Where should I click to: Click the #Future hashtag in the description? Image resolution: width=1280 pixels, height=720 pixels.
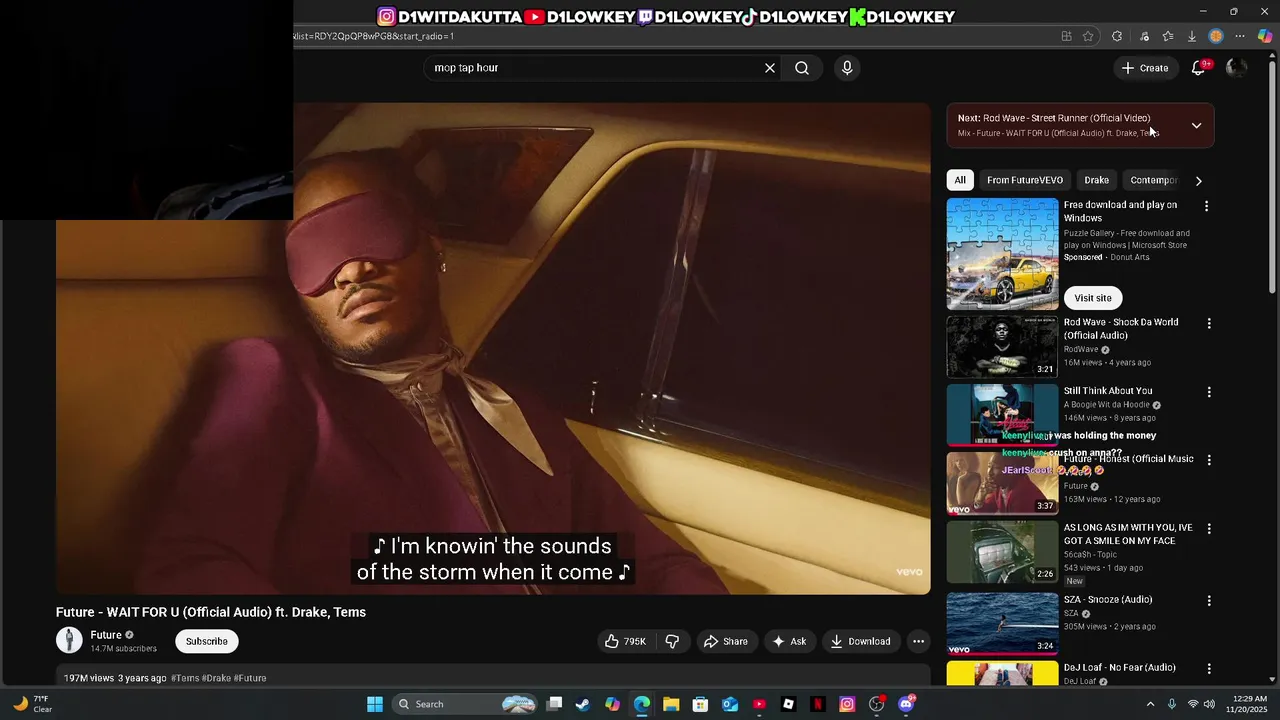coord(250,678)
